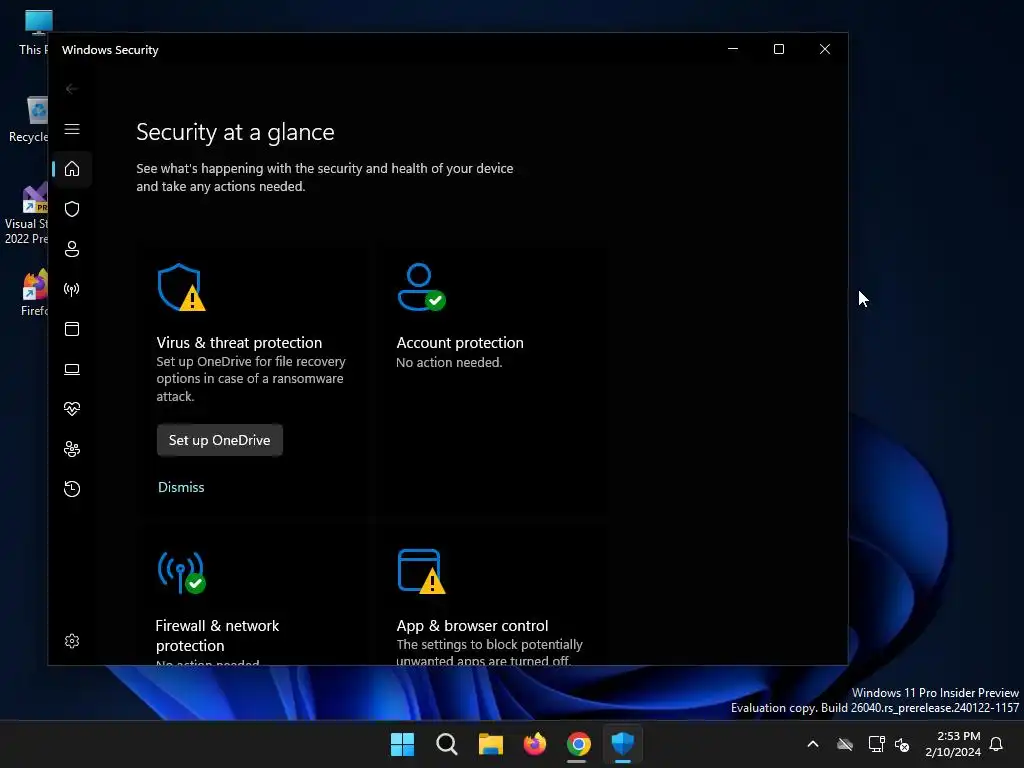The image size is (1024, 768).
Task: Close the Windows Security window
Action: point(825,49)
